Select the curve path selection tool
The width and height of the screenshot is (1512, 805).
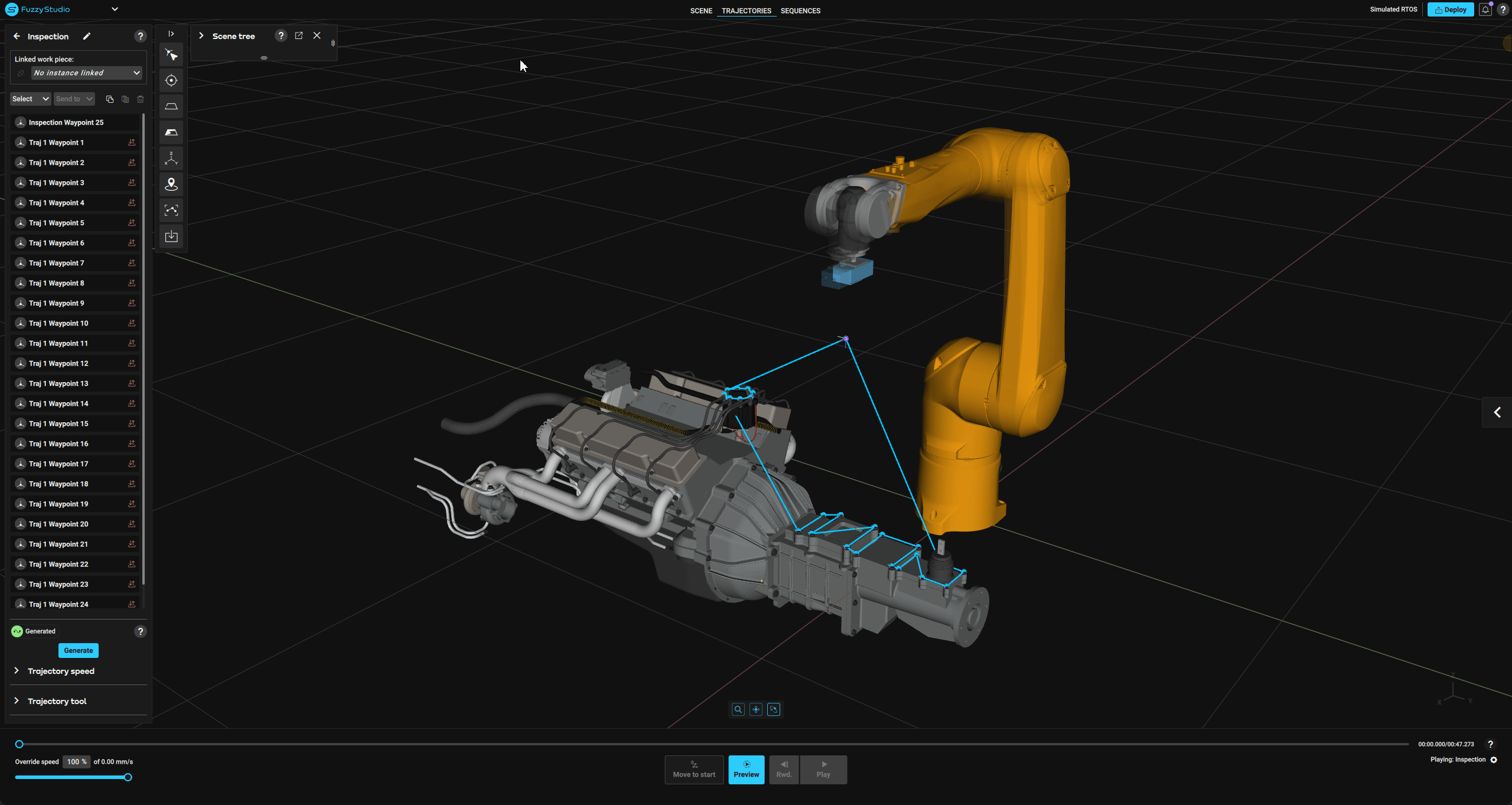click(x=171, y=210)
